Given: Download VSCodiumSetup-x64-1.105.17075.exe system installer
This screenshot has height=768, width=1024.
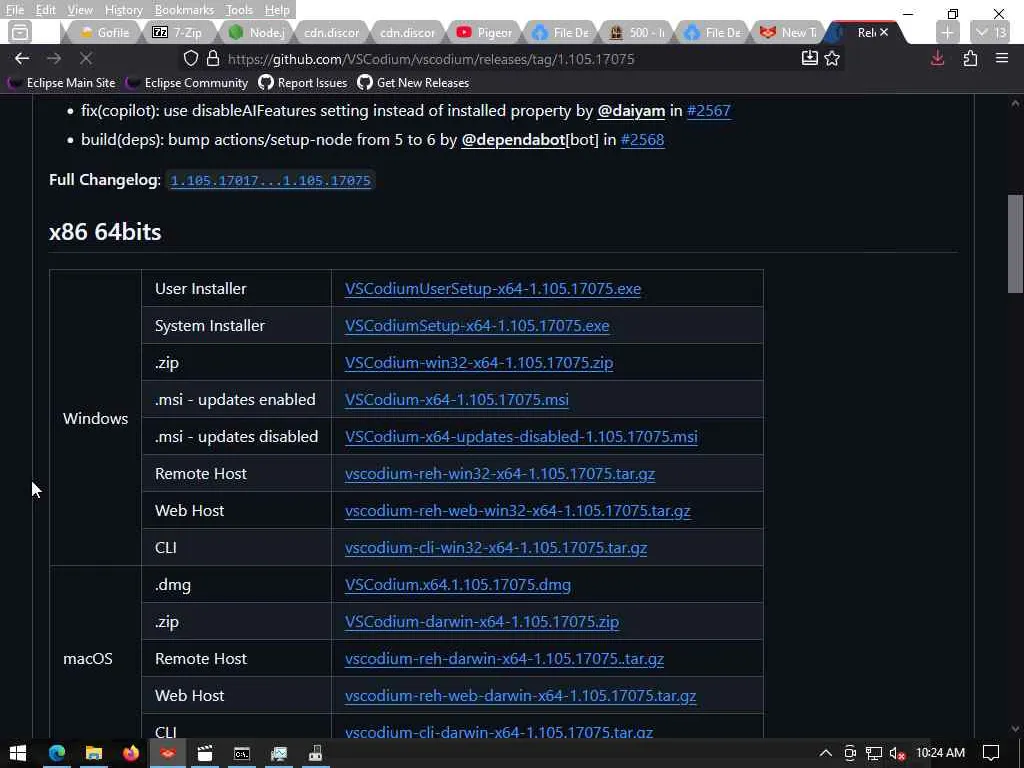Looking at the screenshot, I should pos(477,326).
